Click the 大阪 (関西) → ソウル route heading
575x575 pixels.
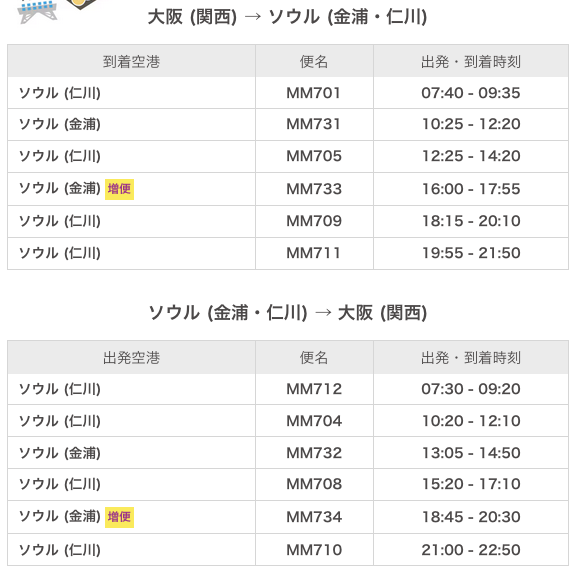coord(287,17)
